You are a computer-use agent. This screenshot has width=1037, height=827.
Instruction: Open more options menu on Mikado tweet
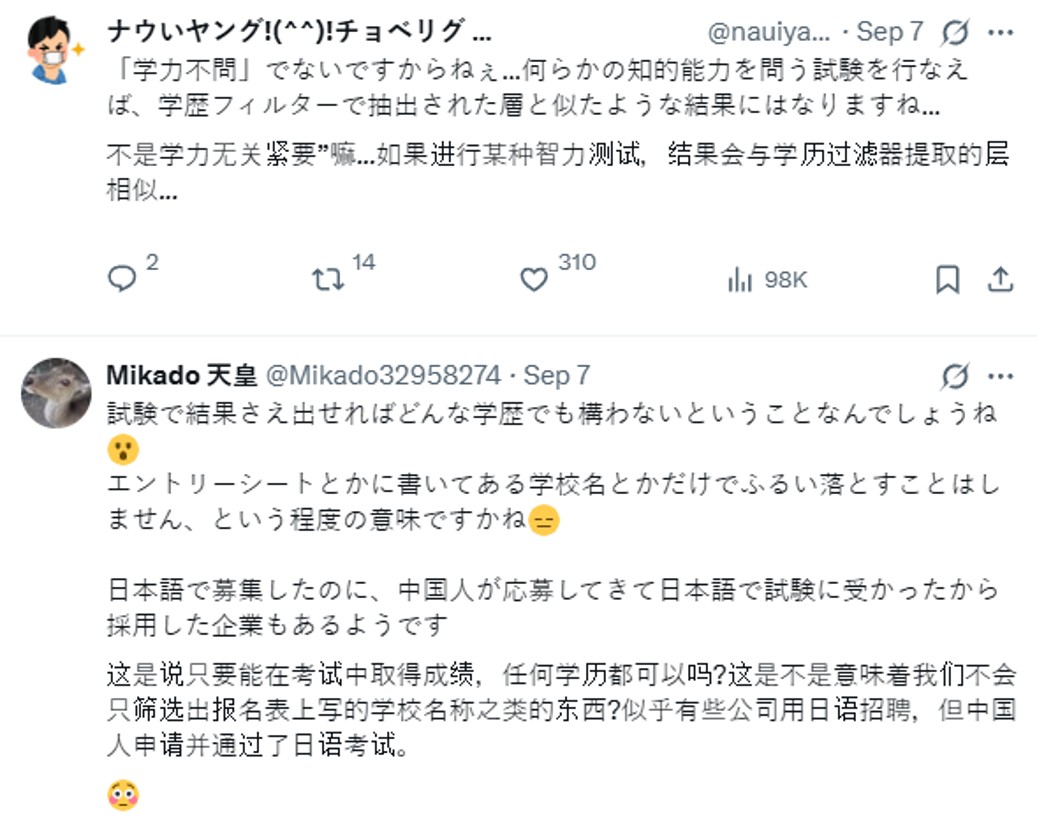coord(1001,376)
